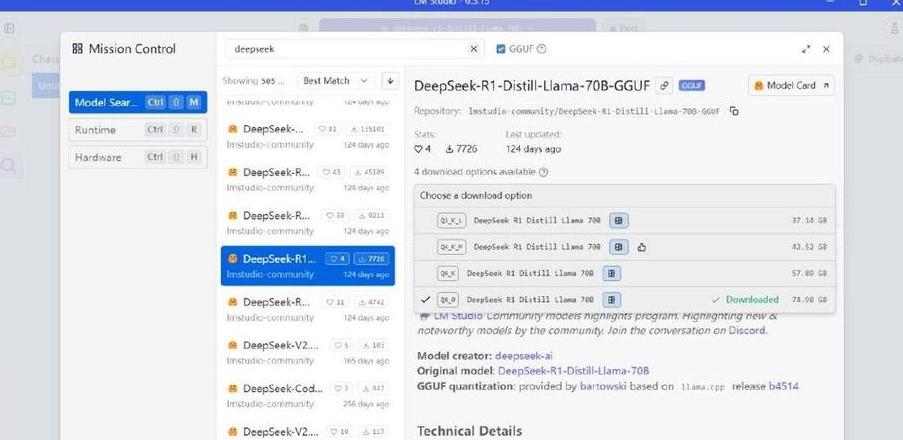The image size is (903, 440).
Task: Open the LM Studio link in description
Action: (459, 316)
